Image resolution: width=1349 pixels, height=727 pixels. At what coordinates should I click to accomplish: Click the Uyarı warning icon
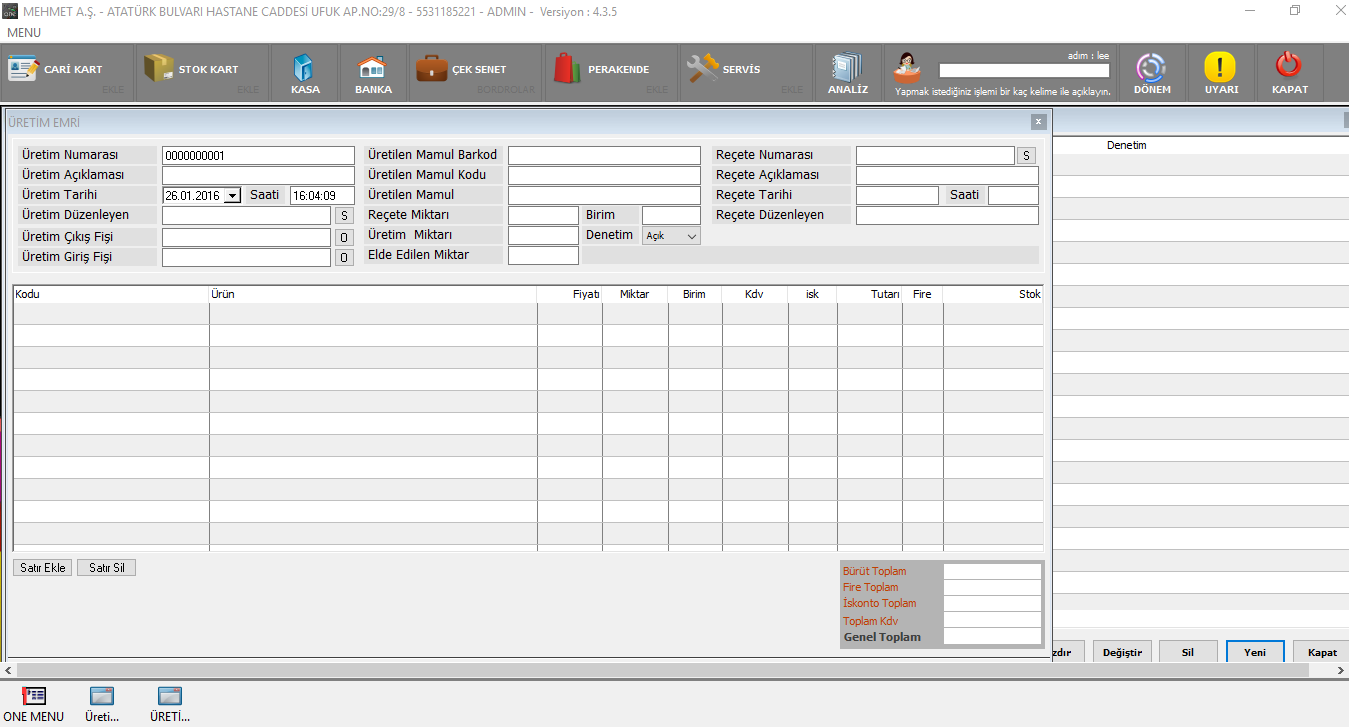click(1220, 73)
